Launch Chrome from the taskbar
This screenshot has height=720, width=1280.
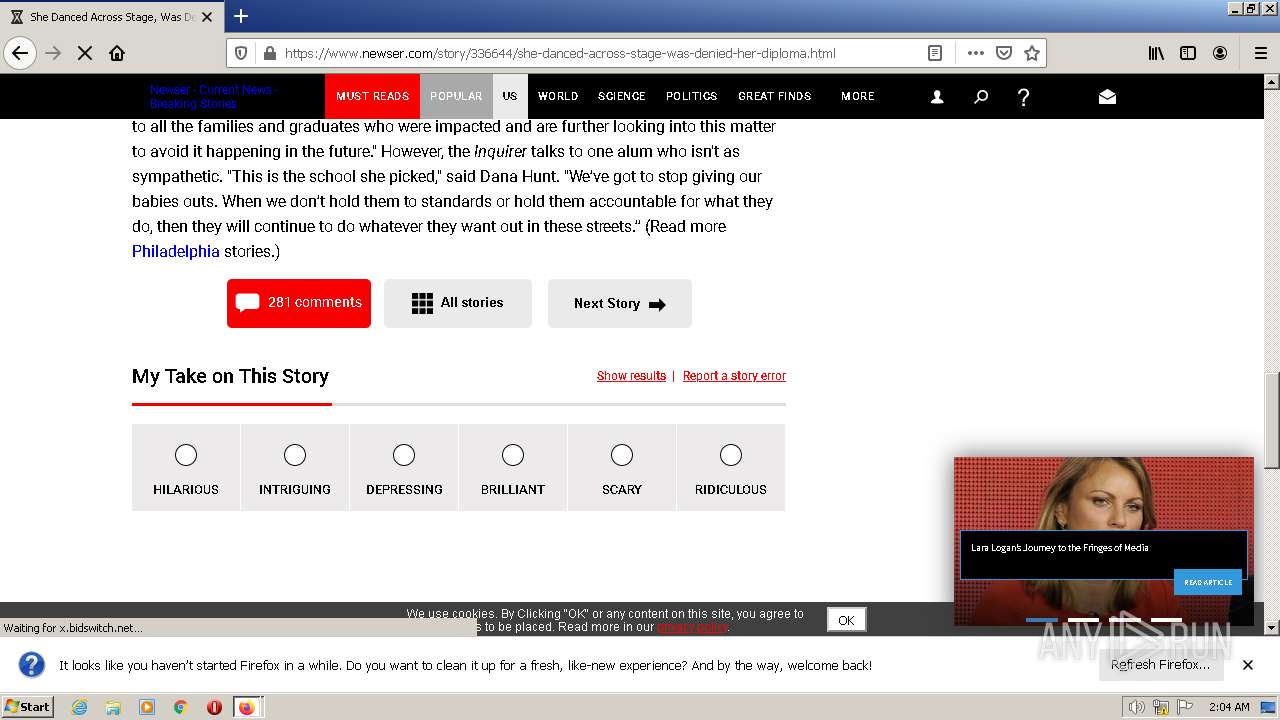(x=181, y=707)
